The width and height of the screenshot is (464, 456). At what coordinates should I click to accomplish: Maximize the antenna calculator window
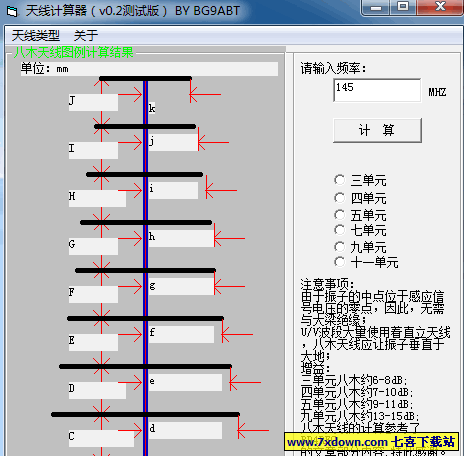[403, 7]
